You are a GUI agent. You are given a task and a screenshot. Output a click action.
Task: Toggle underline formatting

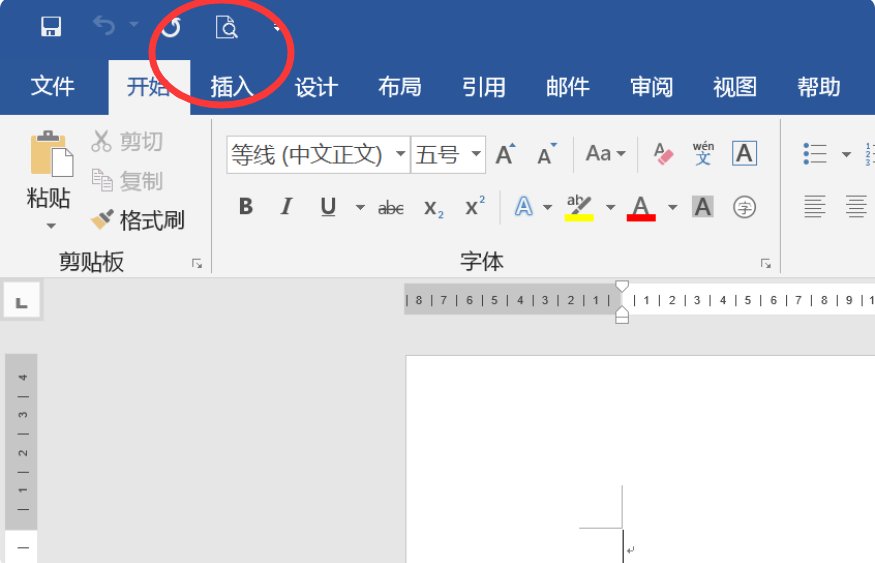pyautogui.click(x=328, y=206)
